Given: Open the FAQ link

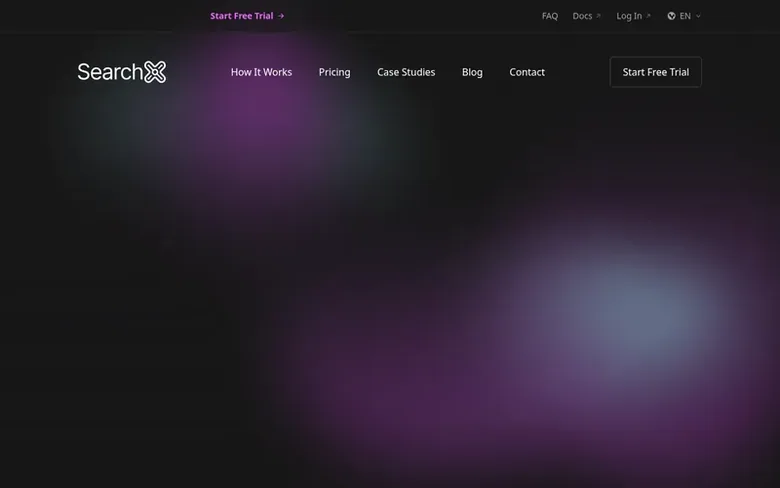Looking at the screenshot, I should point(550,16).
